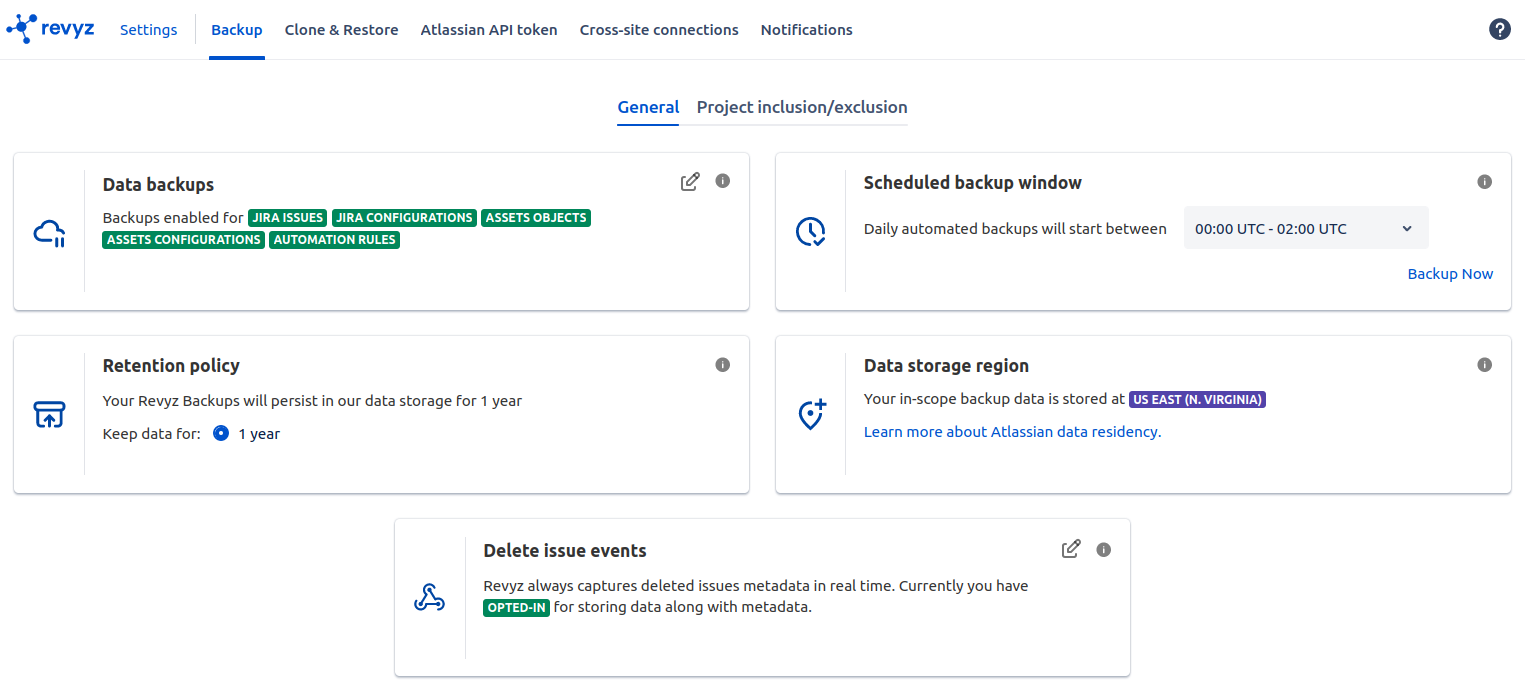Click the dropdown chevron beside 02:00 UTC
Screen dimensions: 1525x696
[1407, 228]
